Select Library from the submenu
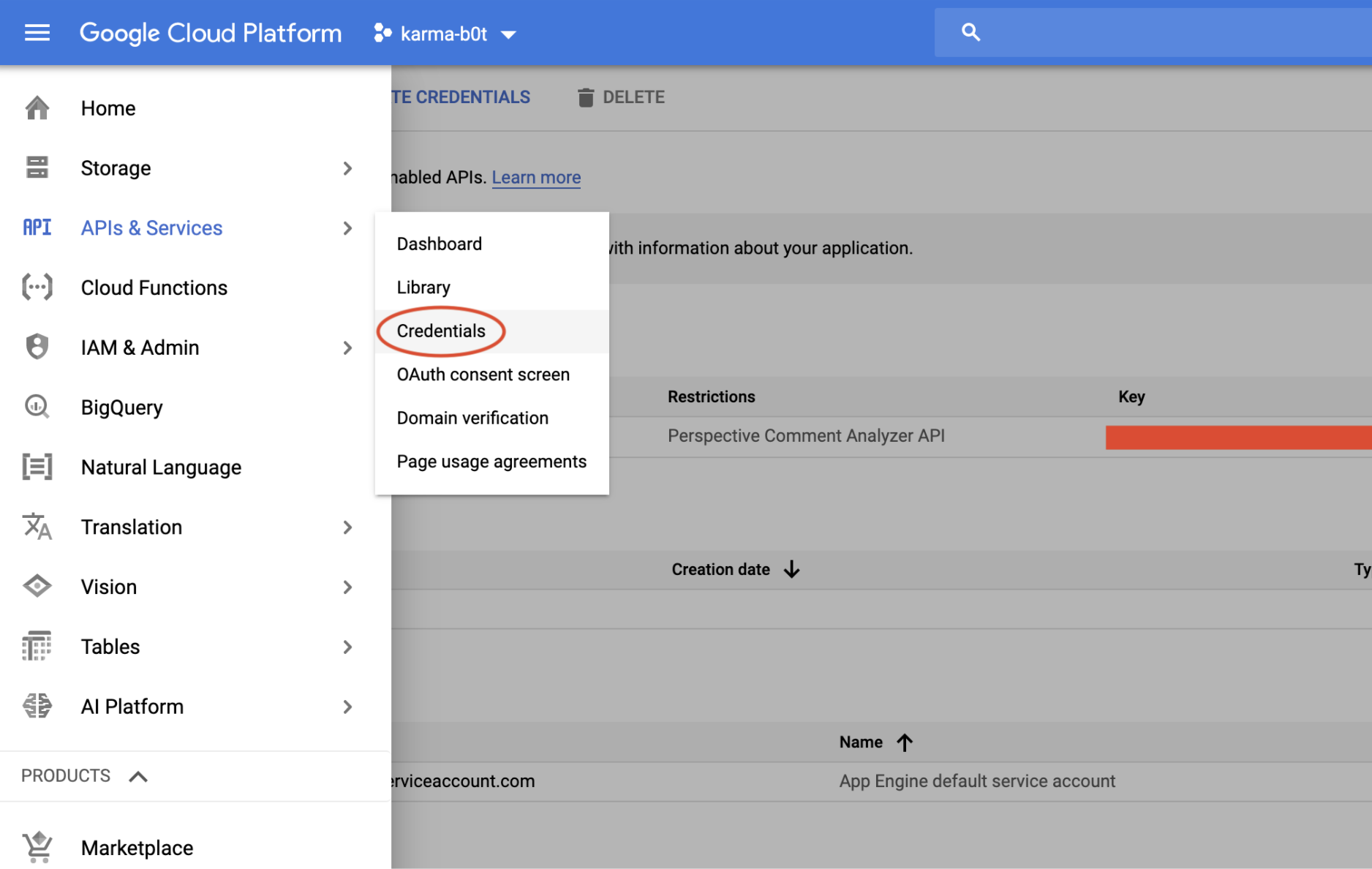Screen dimensions: 1372x869 (423, 287)
